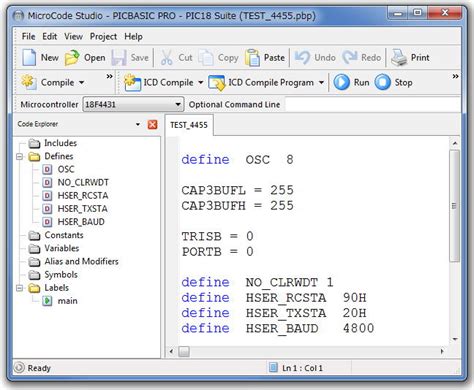Screen dimensions: 474x390
Task: Open the ICD Compile dropdown arrow
Action: coord(200,82)
